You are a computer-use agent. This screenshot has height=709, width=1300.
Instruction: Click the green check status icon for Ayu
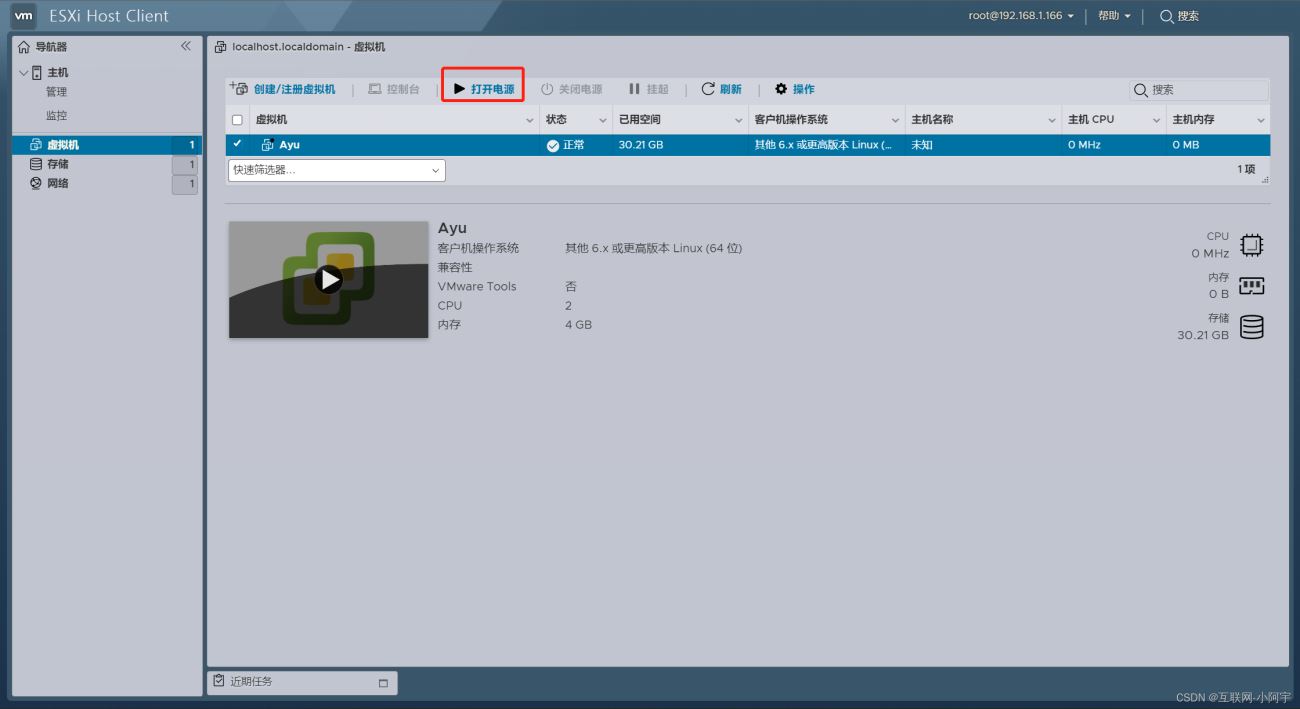[x=553, y=145]
